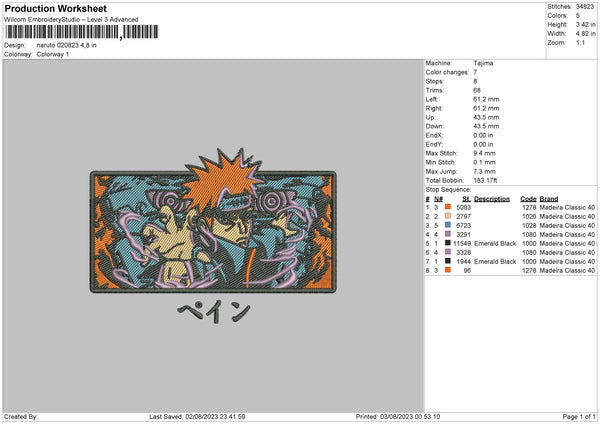Select stitch count 3328 in row 6

(463, 253)
